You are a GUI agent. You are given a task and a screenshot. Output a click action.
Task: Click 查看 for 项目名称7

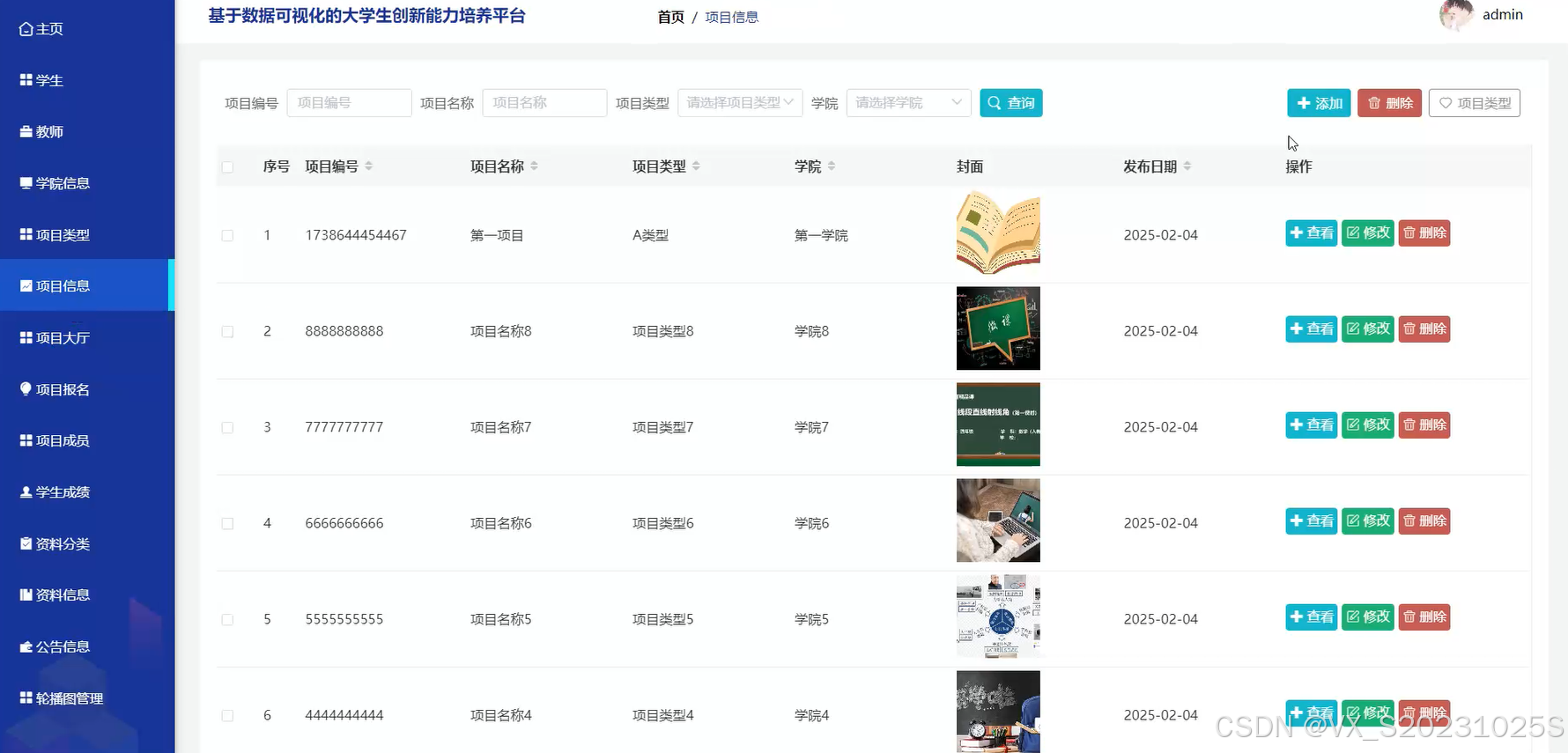(x=1312, y=425)
